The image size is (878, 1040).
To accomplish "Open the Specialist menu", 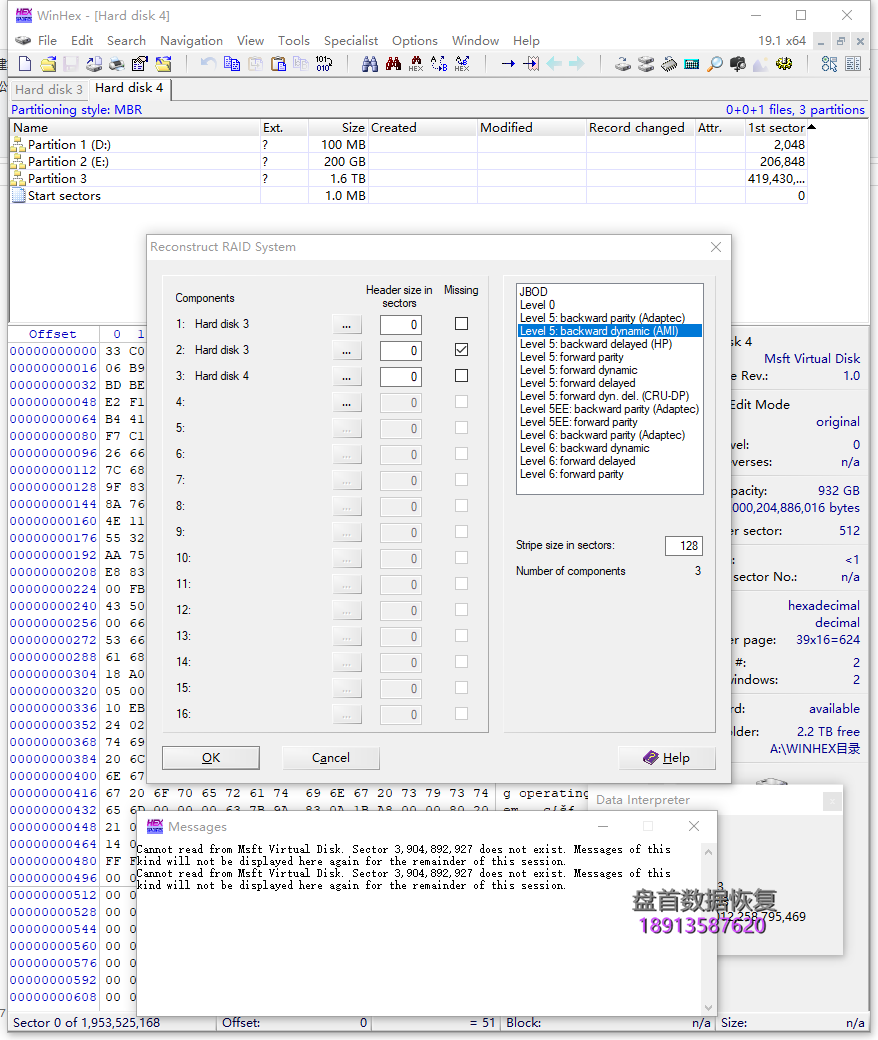I will click(x=351, y=40).
